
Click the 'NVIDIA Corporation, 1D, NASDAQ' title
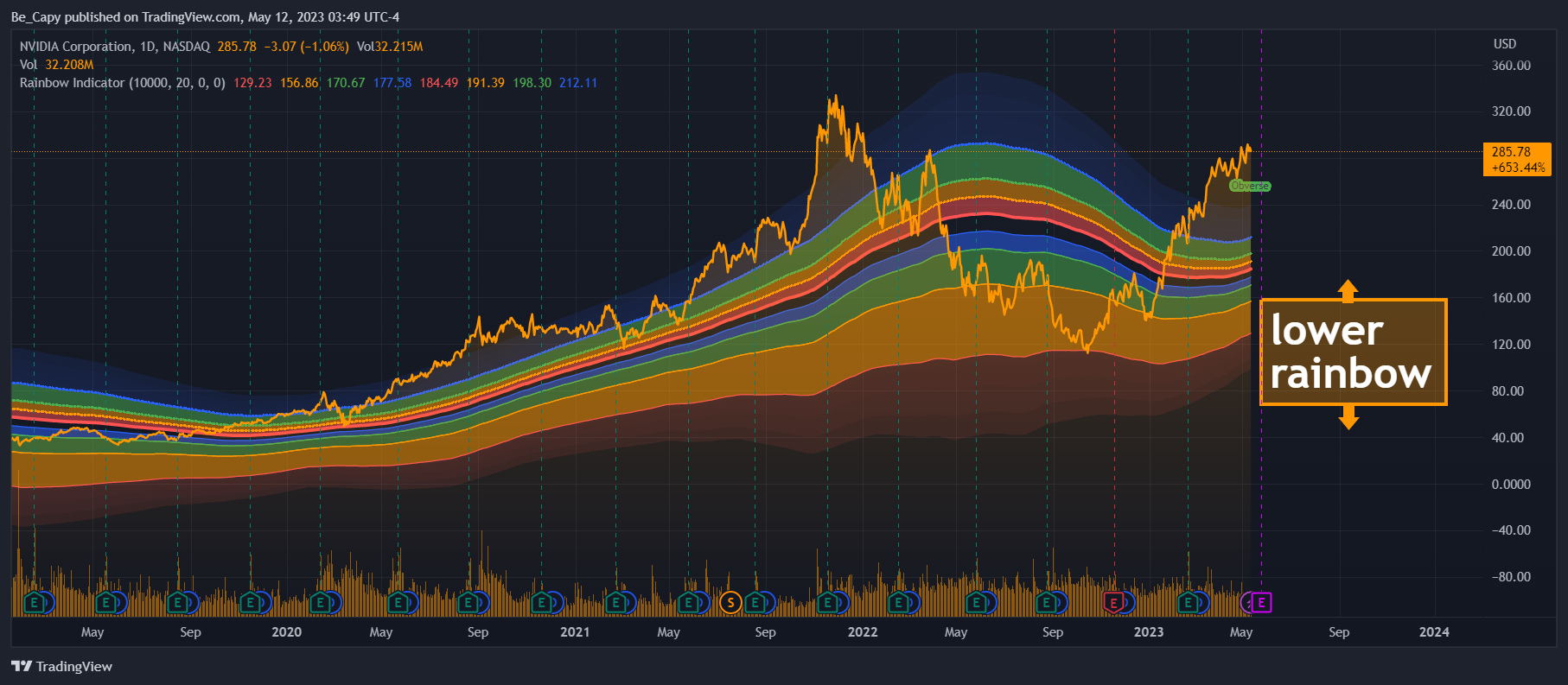tap(115, 47)
